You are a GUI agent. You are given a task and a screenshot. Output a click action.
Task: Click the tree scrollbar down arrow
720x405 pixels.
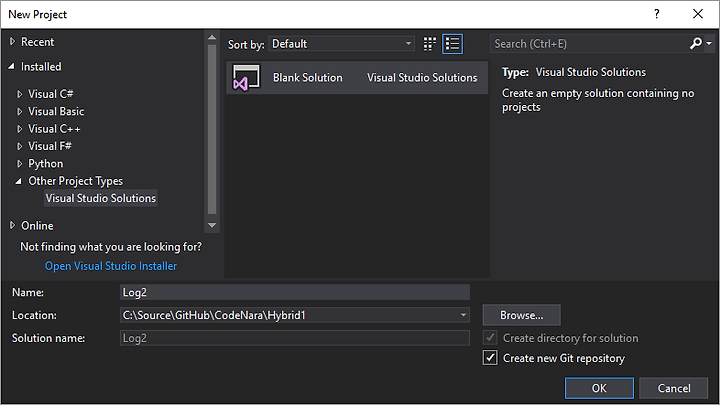tap(212, 225)
